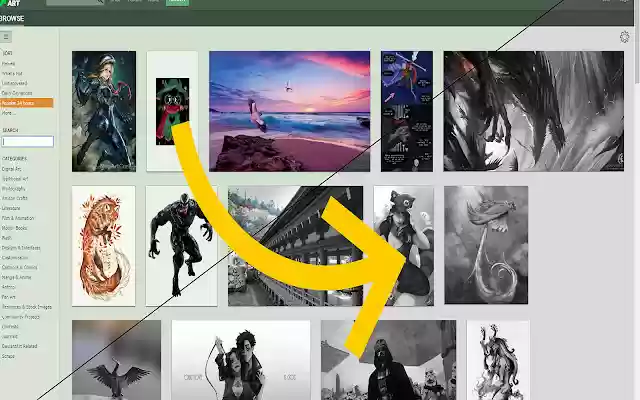The image size is (640, 400).
Task: Open the bird with spread wings photo
Action: coord(116,360)
